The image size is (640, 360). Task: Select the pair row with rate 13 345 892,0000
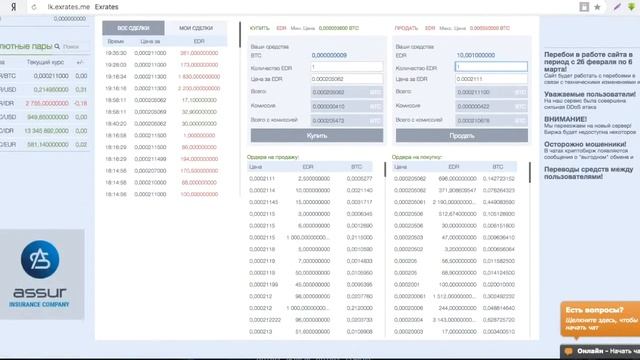pos(44,131)
